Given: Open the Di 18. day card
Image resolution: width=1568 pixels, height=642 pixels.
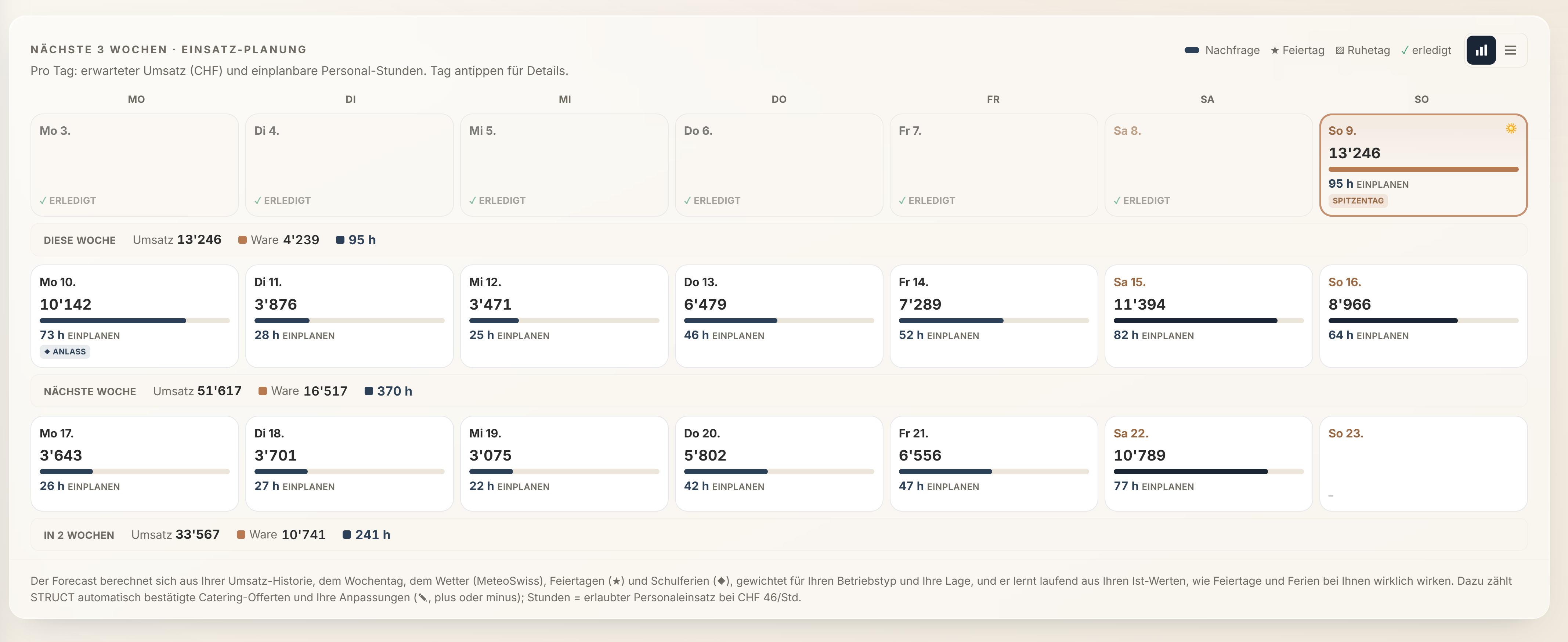Looking at the screenshot, I should 349,463.
